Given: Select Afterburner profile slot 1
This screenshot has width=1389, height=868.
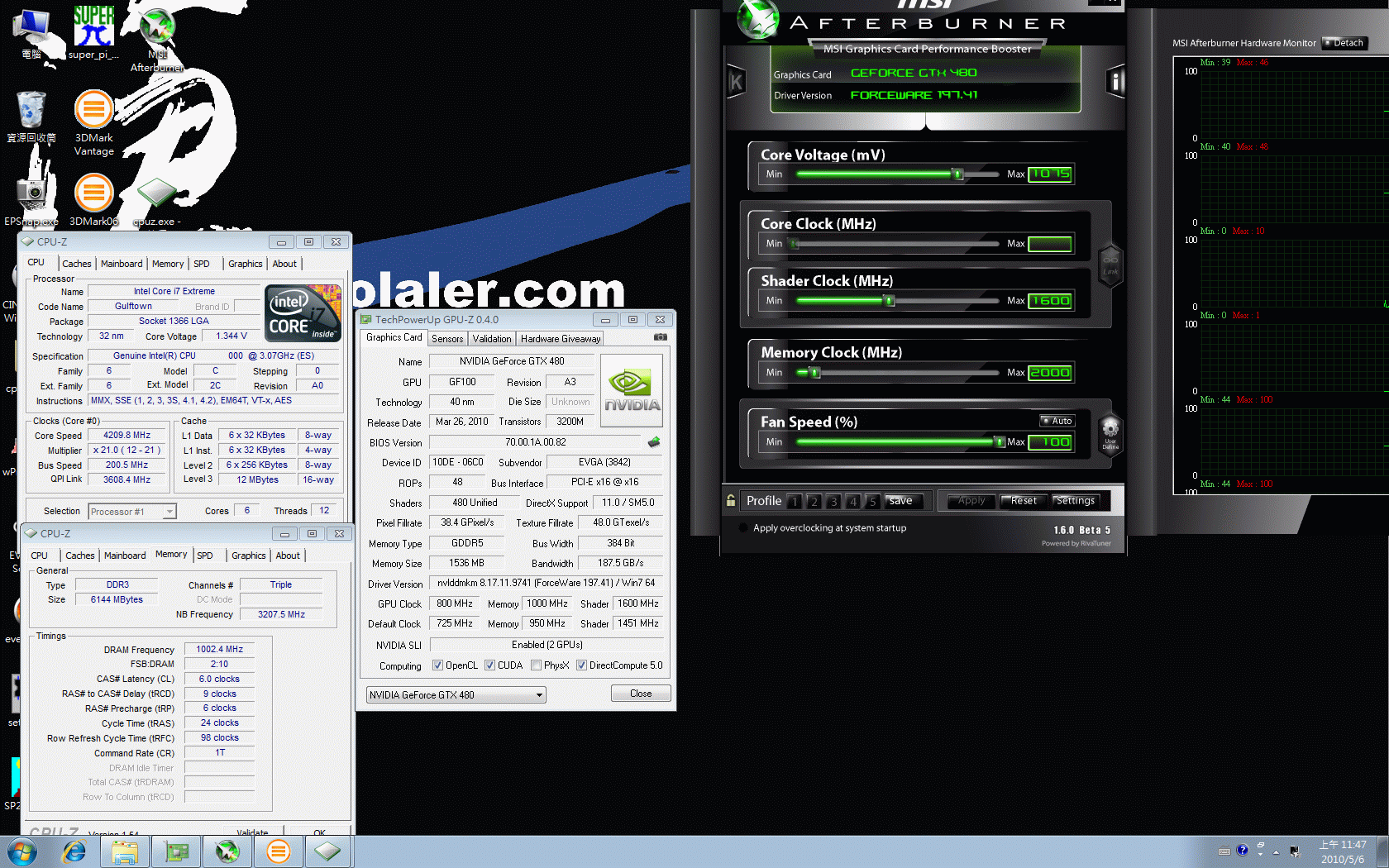Looking at the screenshot, I should coord(794,501).
